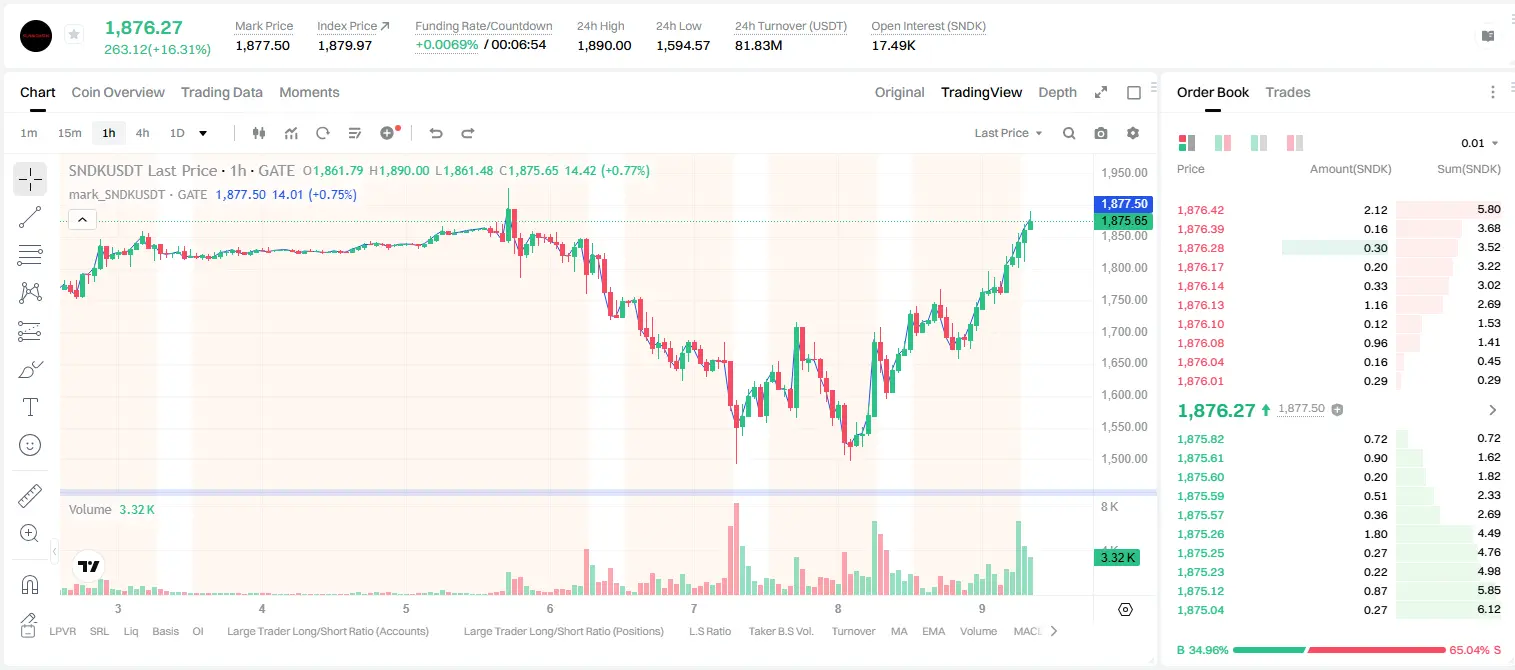Select the ruler measure tool
This screenshot has height=670, width=1515.
(x=30, y=496)
